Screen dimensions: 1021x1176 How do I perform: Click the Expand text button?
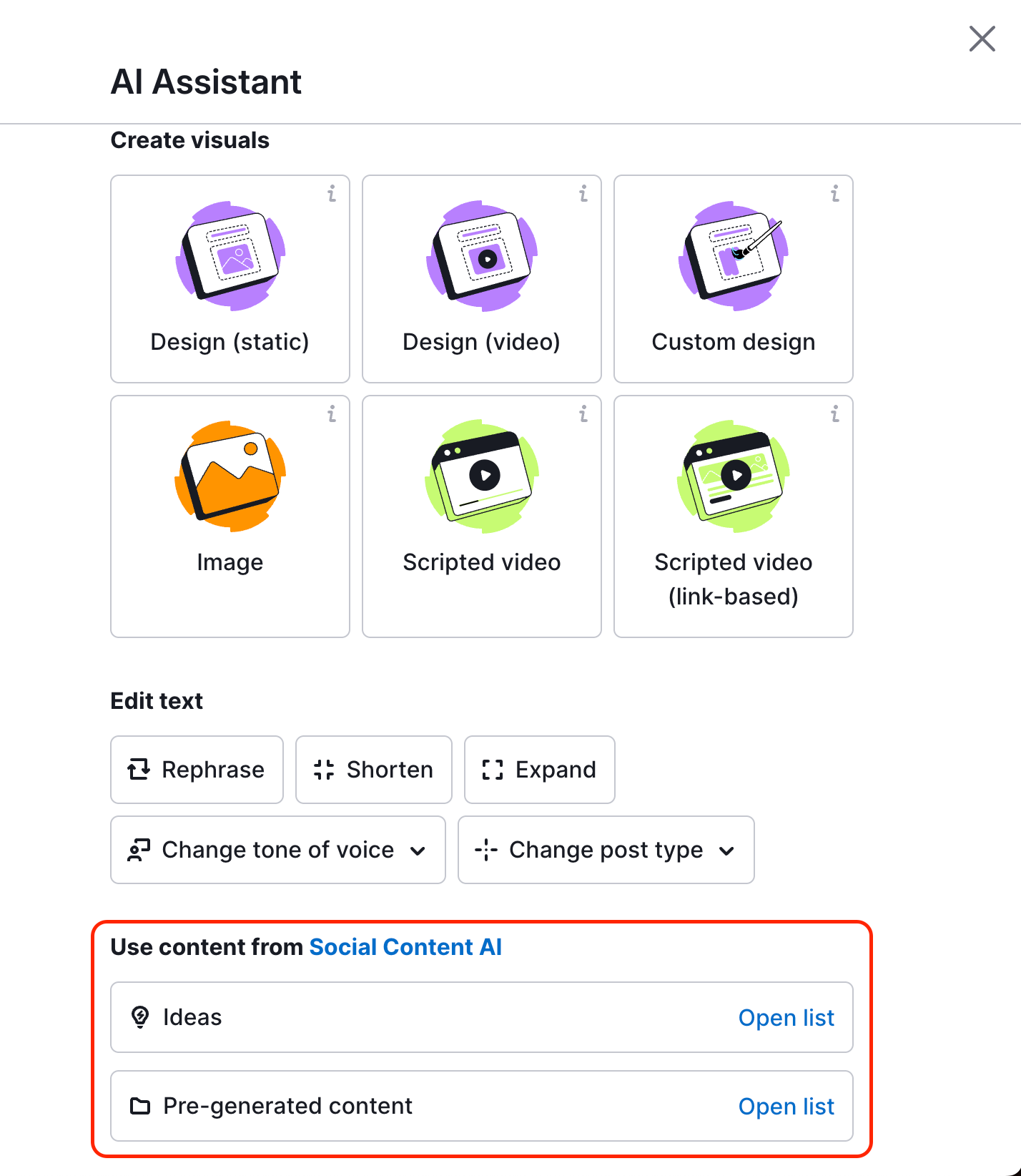pyautogui.click(x=539, y=770)
